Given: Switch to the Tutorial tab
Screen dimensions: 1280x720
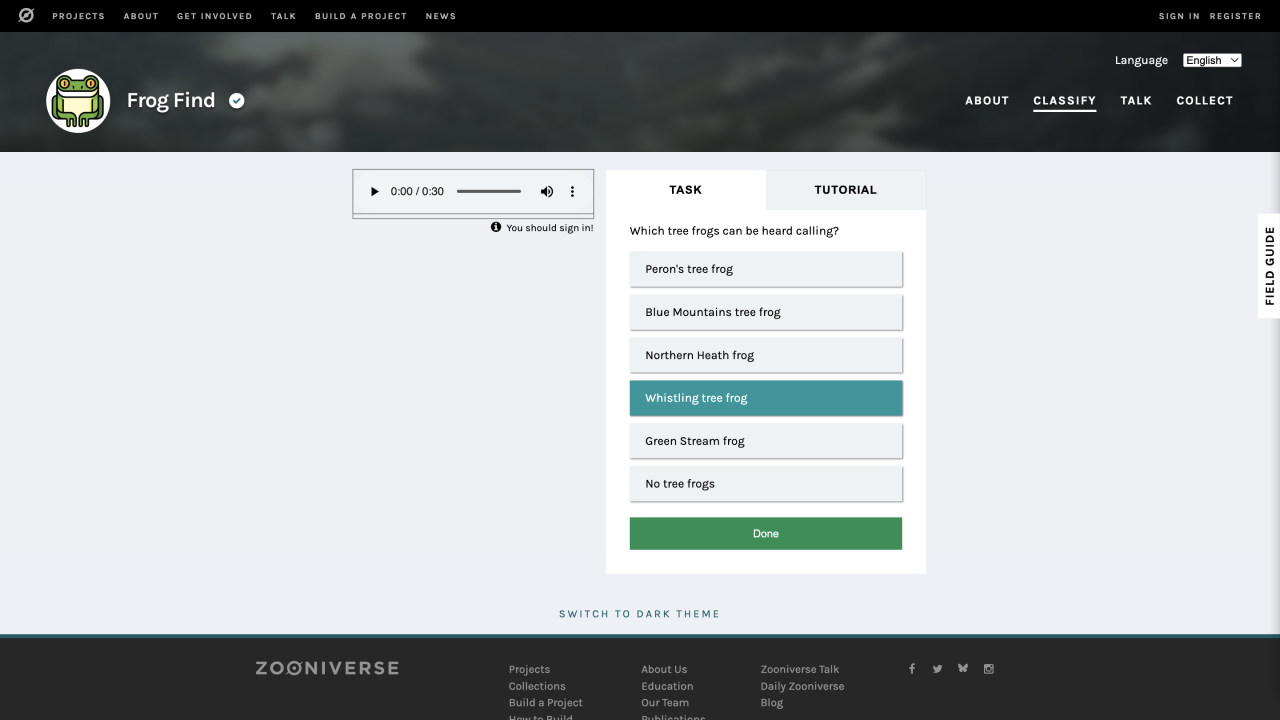Looking at the screenshot, I should 846,190.
